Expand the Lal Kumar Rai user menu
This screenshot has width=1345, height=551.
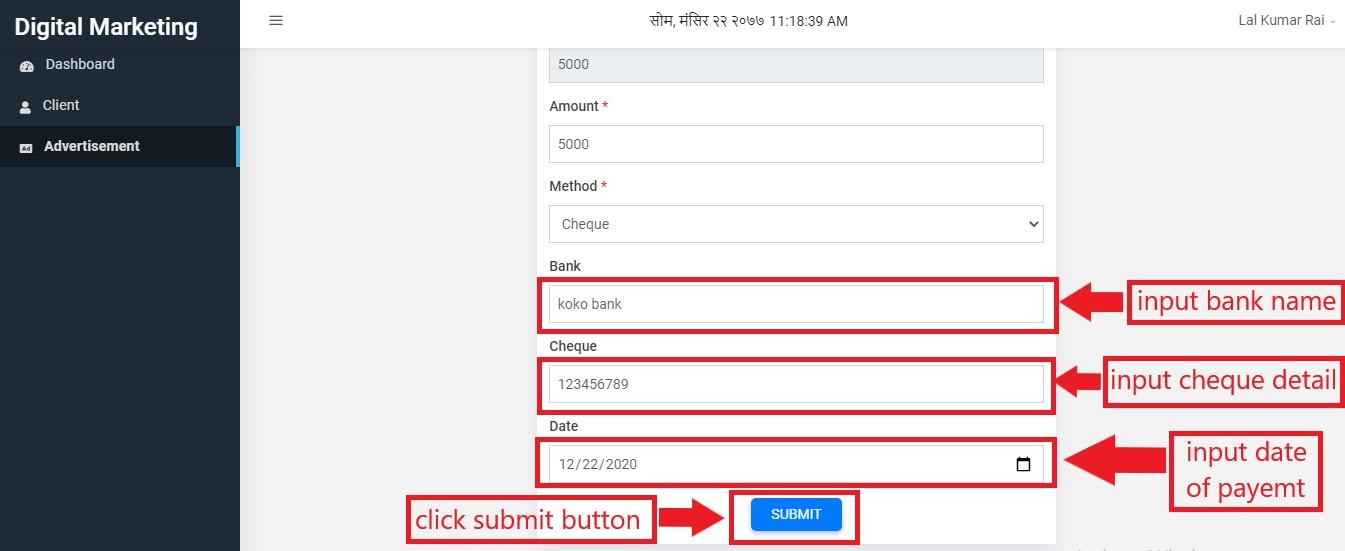click(x=1286, y=20)
